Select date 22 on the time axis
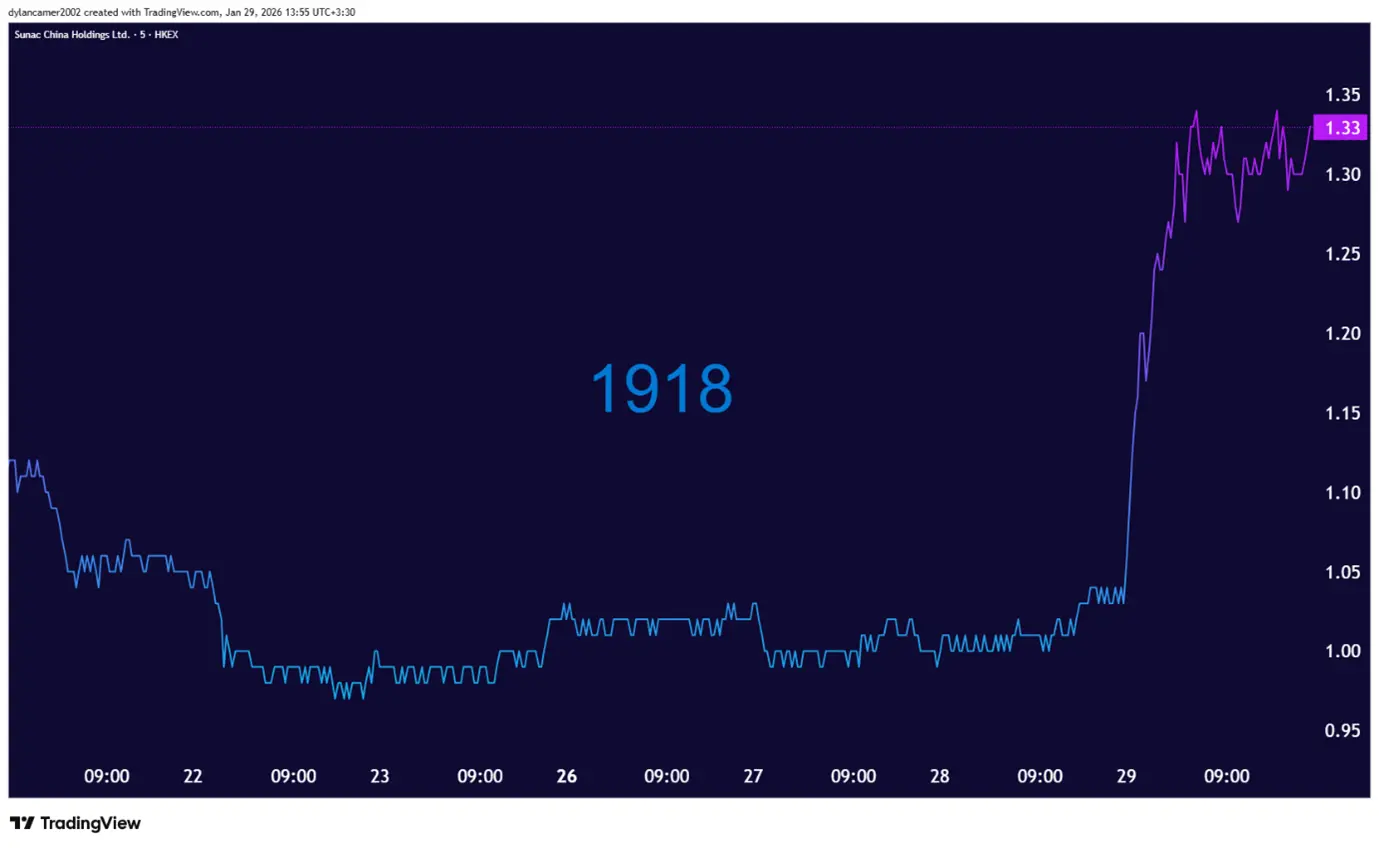Viewport: 1379px width, 848px height. pos(193,776)
